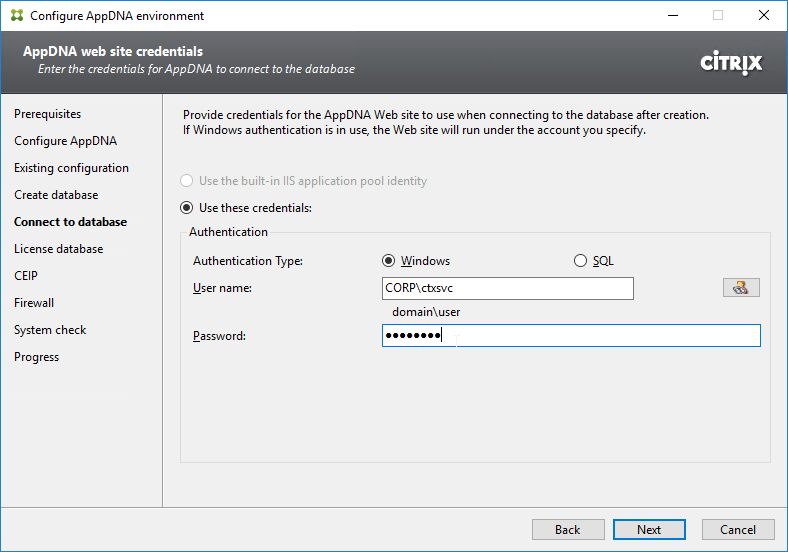Select Windows authentication type

pyautogui.click(x=416, y=261)
